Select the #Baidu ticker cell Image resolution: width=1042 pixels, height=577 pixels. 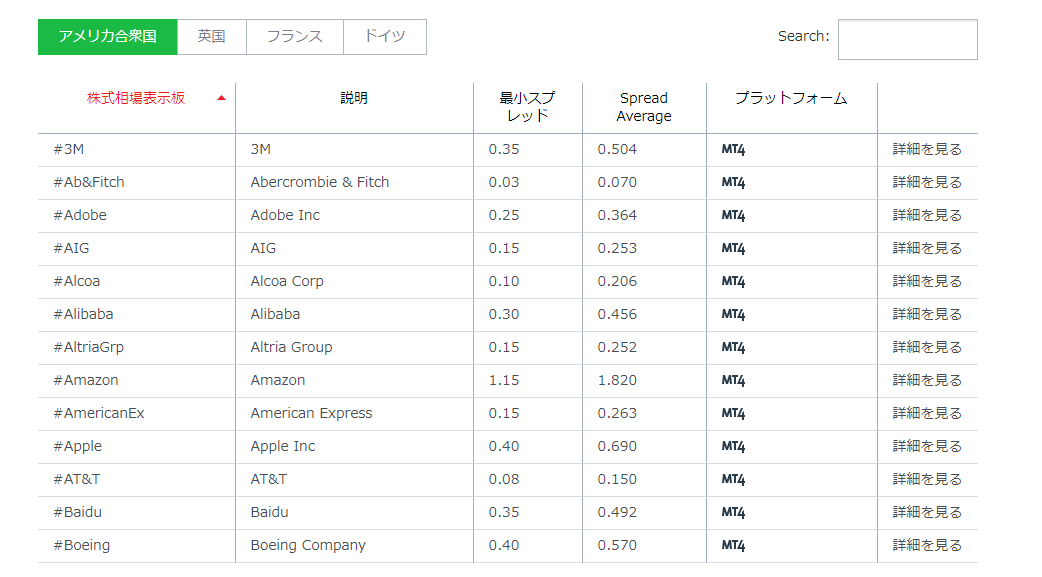pos(136,513)
